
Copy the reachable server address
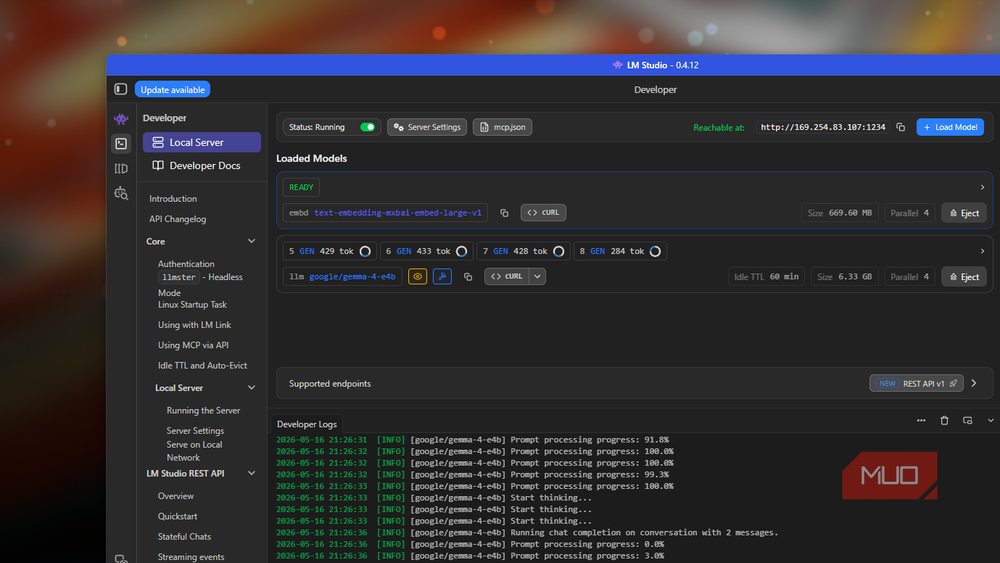coord(901,128)
